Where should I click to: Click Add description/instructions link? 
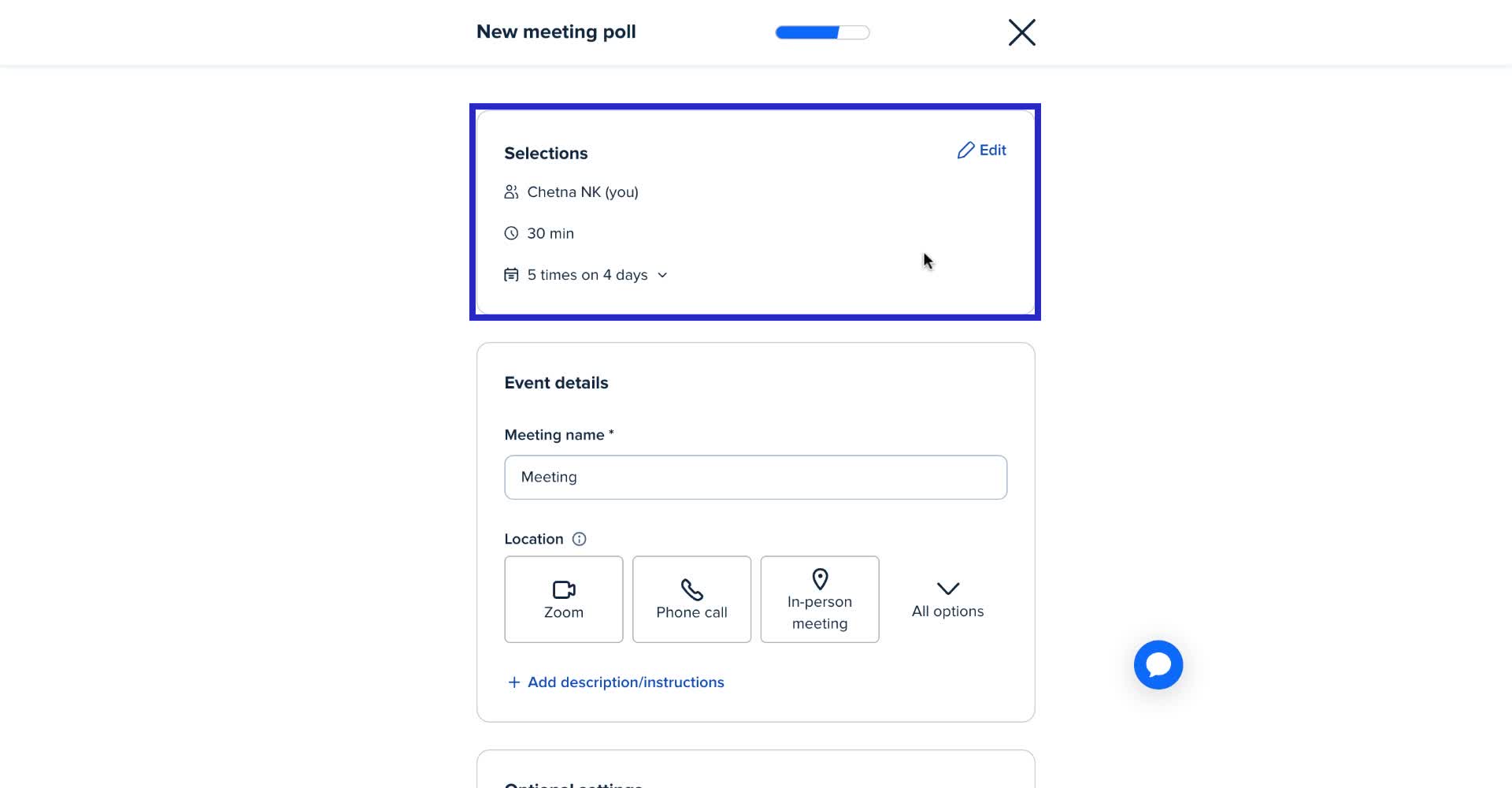click(625, 682)
